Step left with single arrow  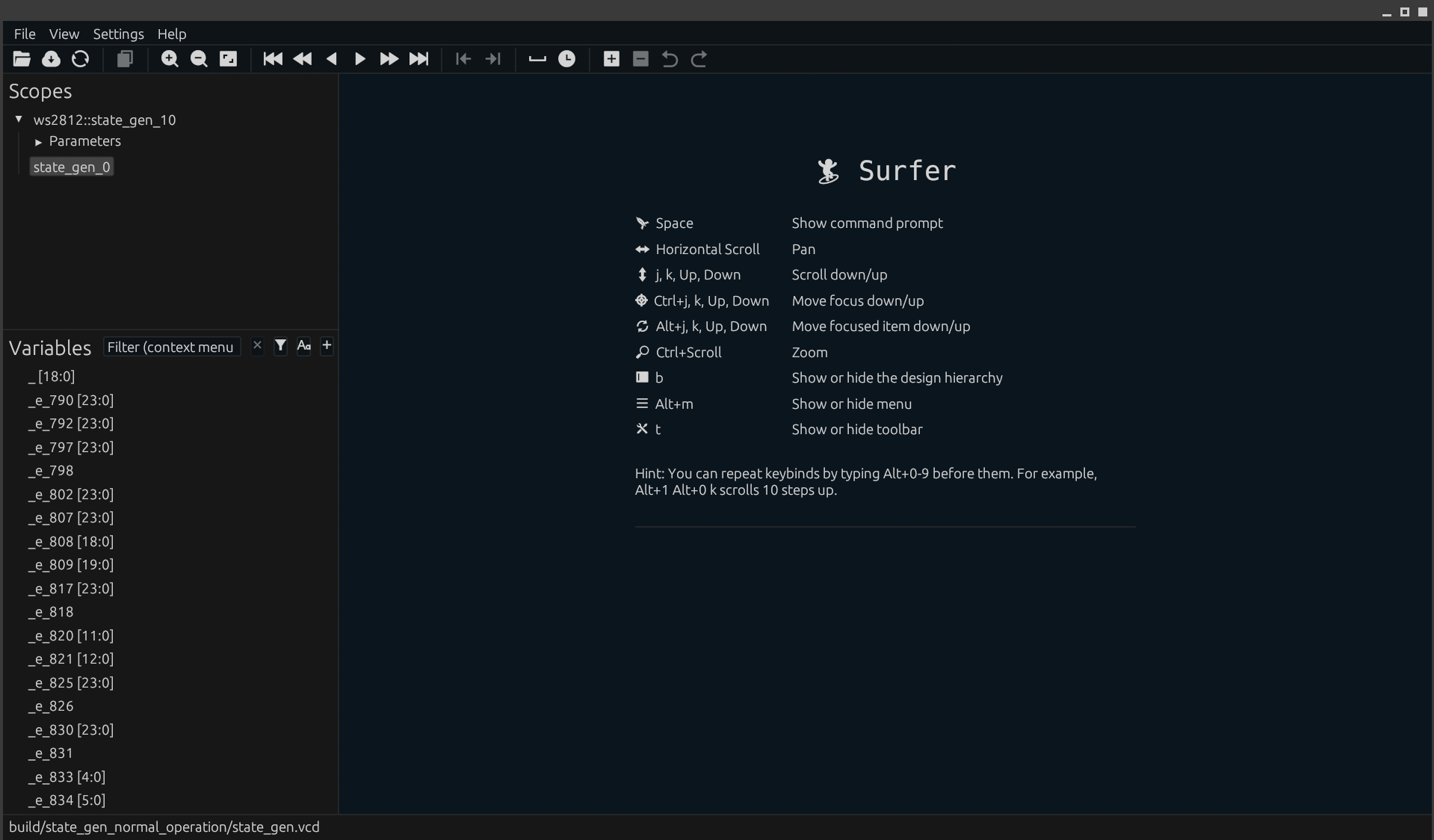point(332,59)
